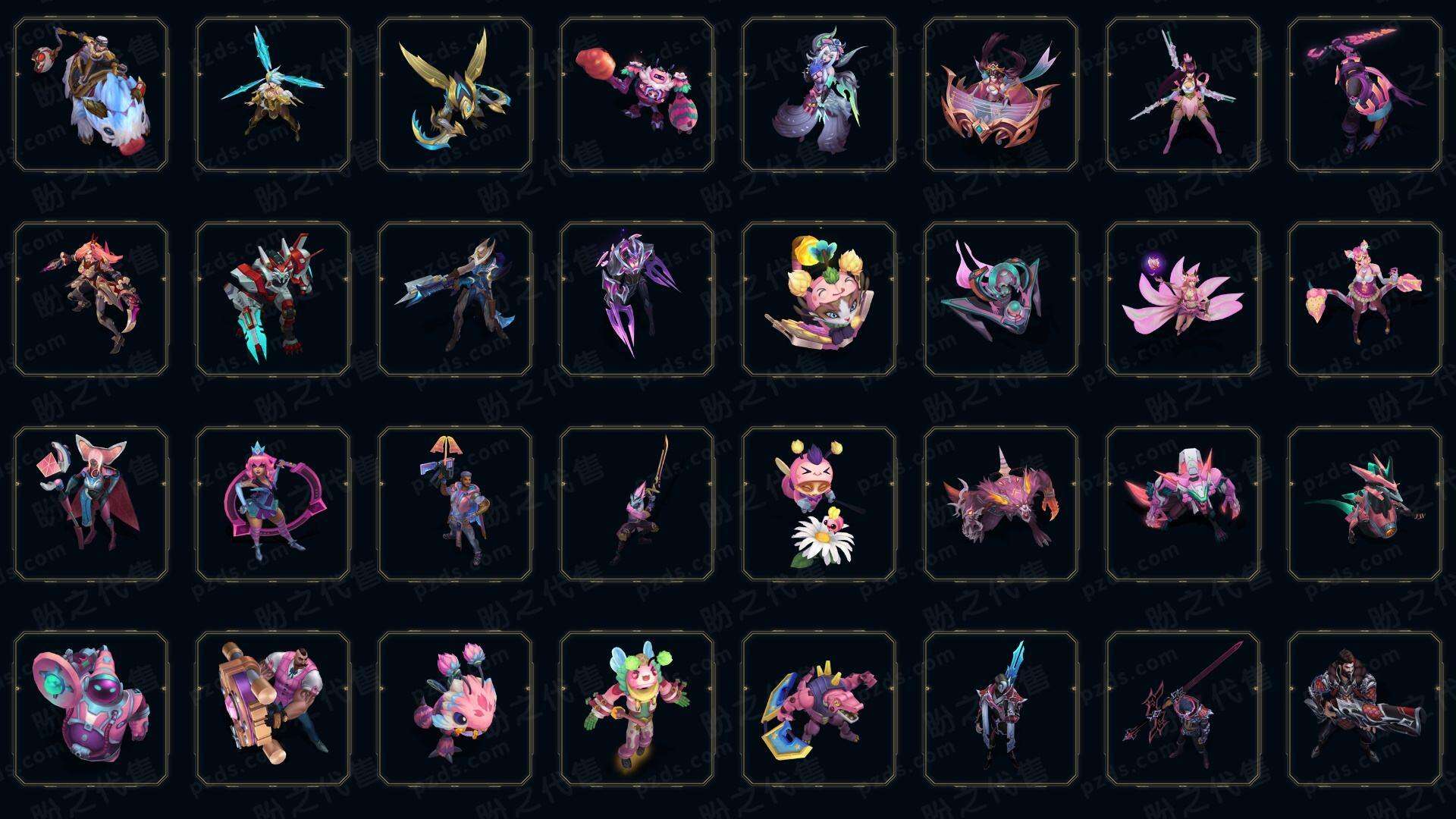The width and height of the screenshot is (1456, 819).
Task: Click the pink dragon with teal horns
Action: click(1365, 504)
